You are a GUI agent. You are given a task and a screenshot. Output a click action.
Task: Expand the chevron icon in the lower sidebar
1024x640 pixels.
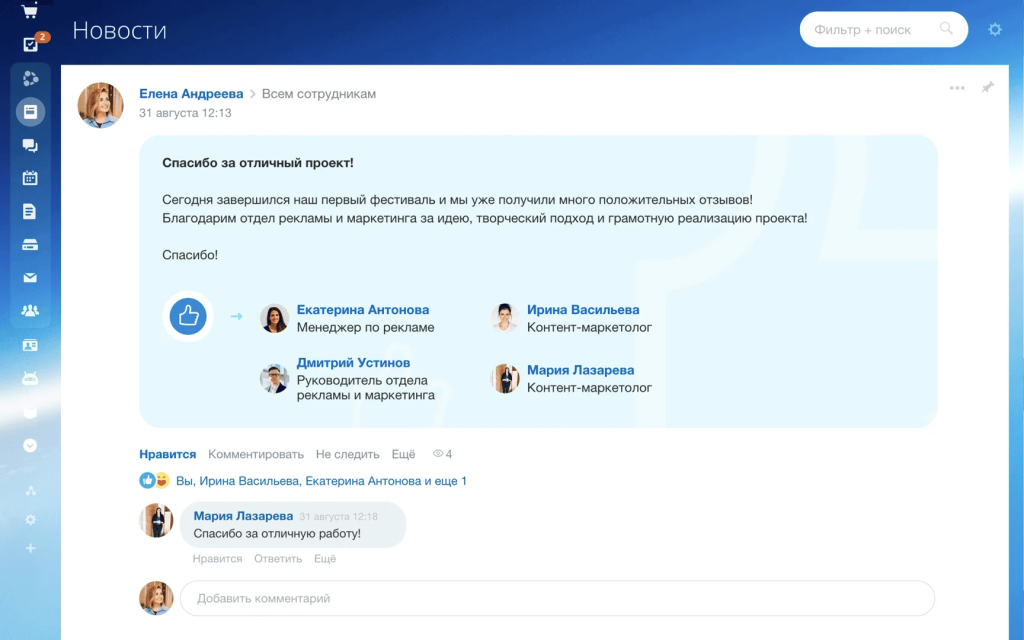click(x=30, y=446)
